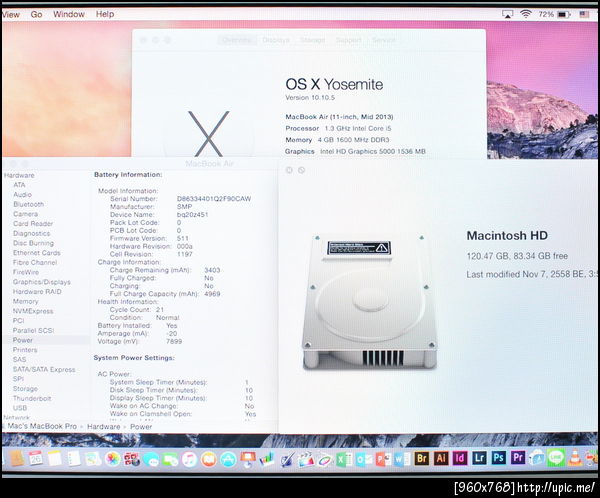Click Hardware in the path bar

coord(104,427)
